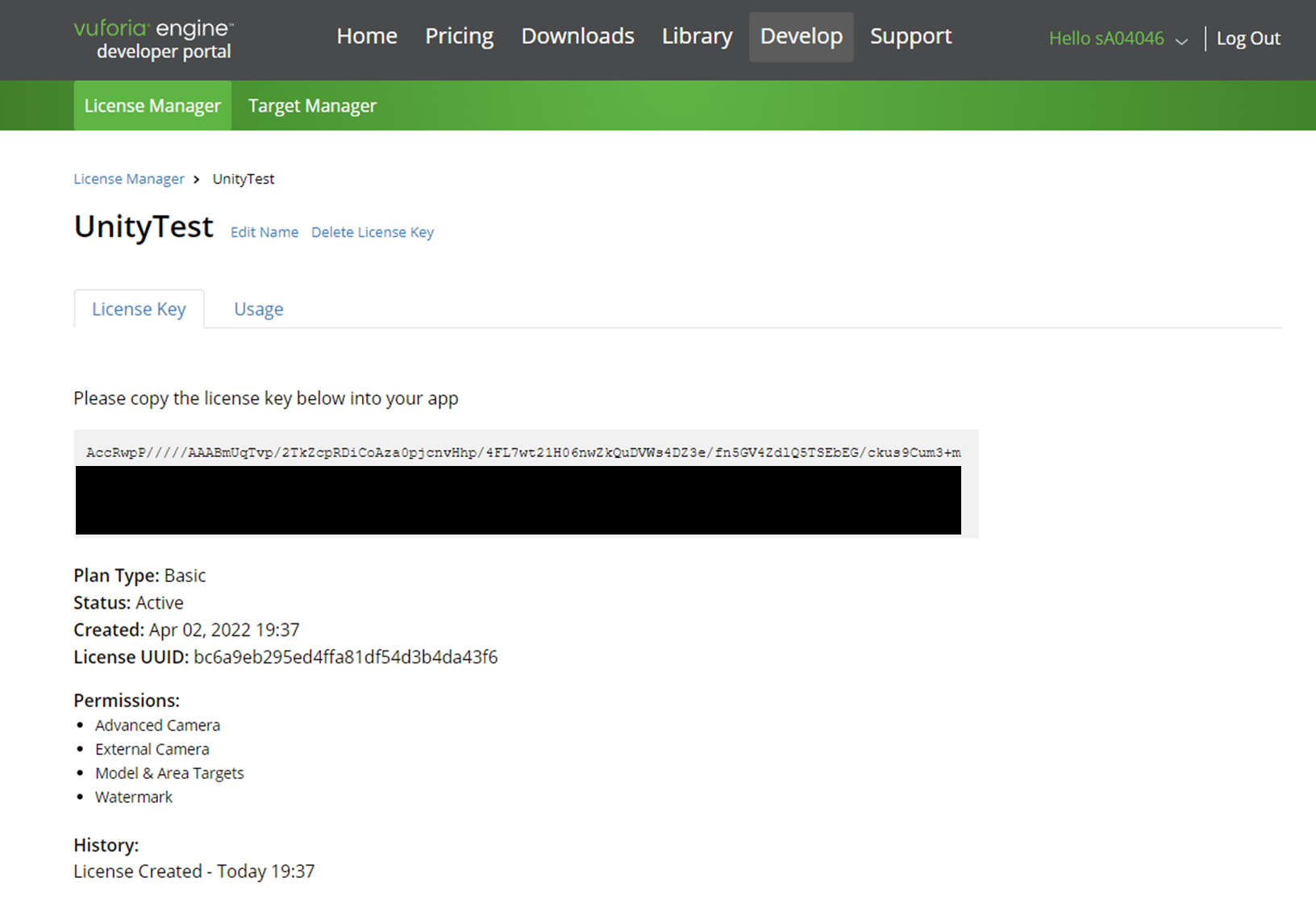The height and width of the screenshot is (907, 1316).
Task: Switch to the License Manager tab
Action: tap(152, 106)
